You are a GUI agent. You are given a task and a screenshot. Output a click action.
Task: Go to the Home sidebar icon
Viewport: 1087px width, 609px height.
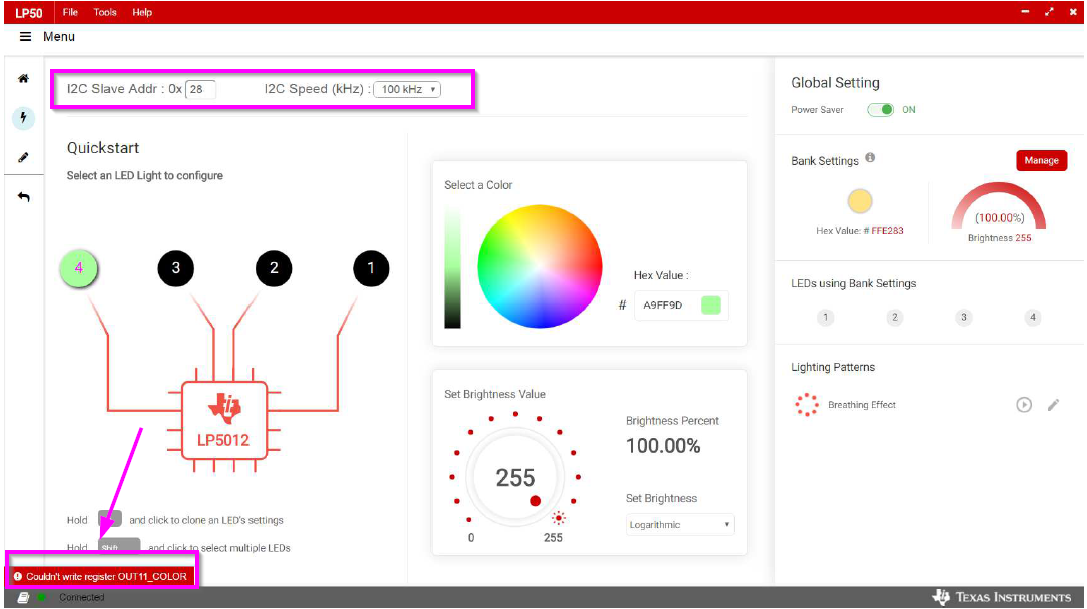coord(24,78)
